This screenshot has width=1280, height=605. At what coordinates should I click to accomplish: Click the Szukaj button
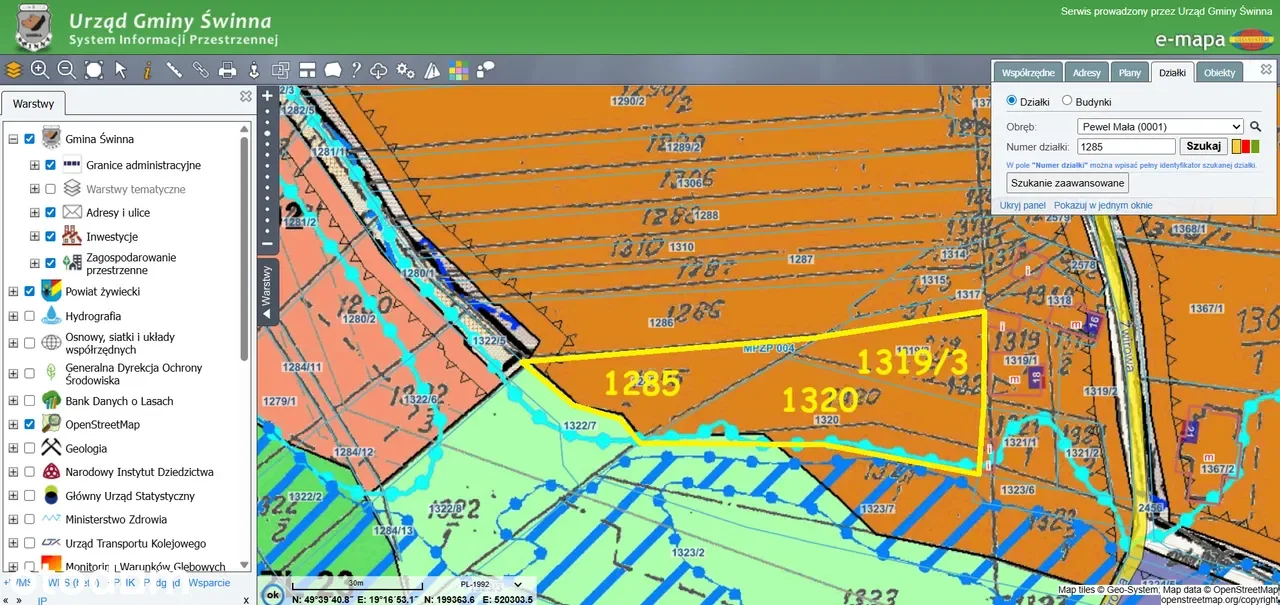1204,147
